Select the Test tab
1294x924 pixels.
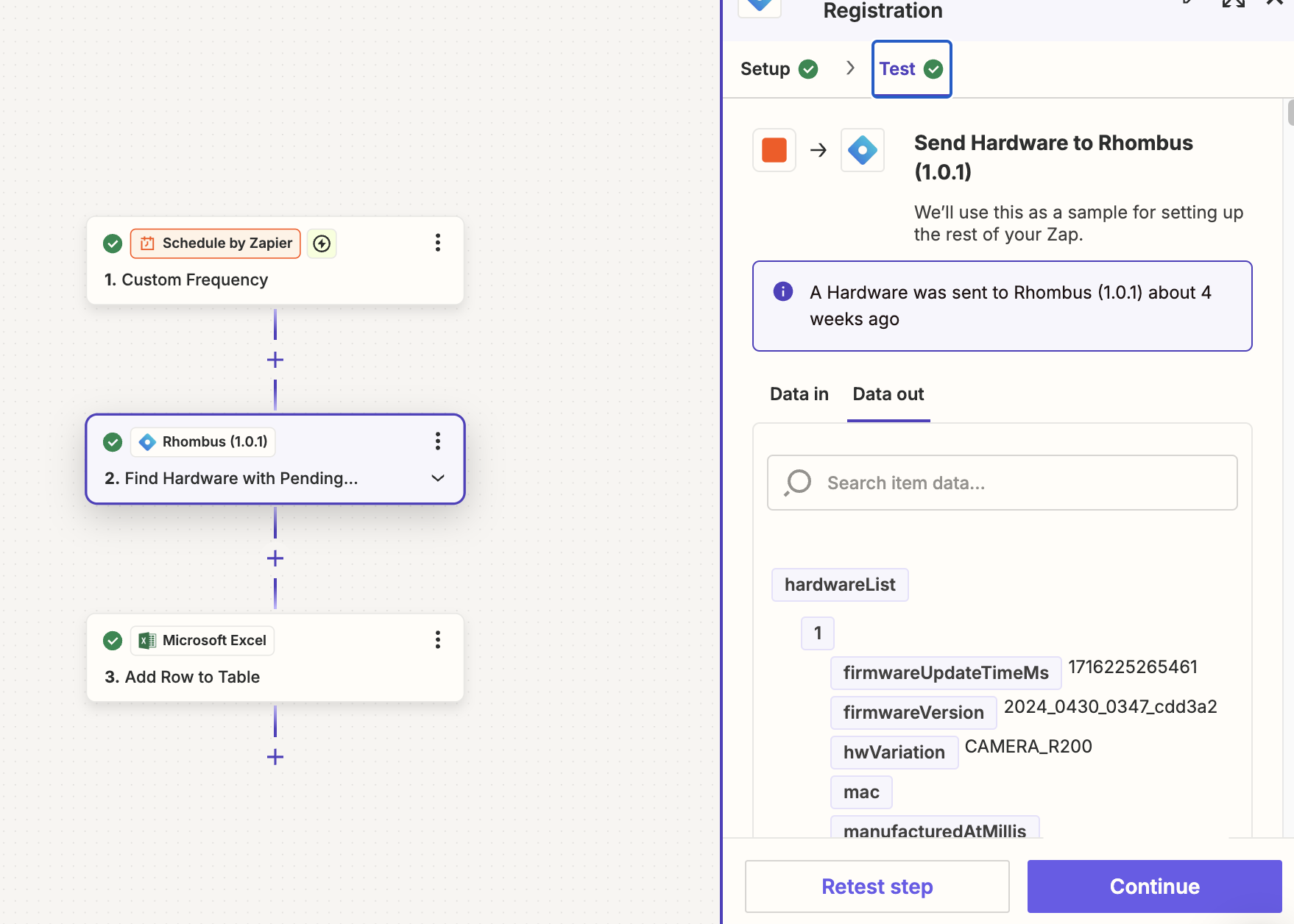(912, 69)
